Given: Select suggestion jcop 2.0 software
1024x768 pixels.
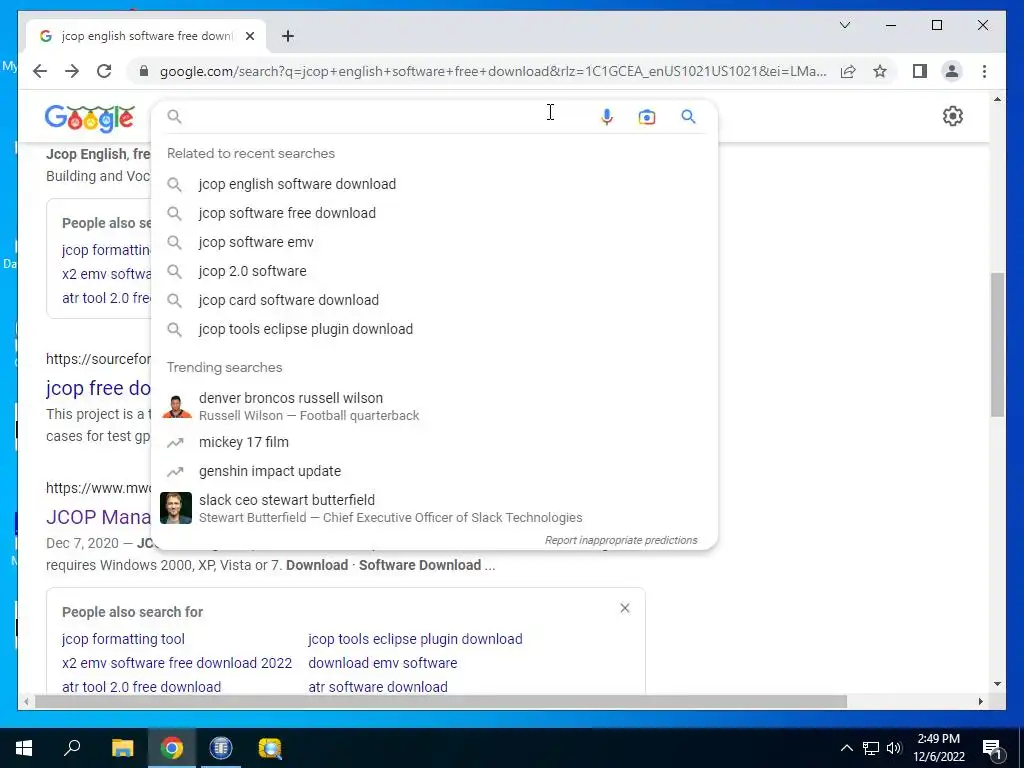Looking at the screenshot, I should (x=434, y=271).
